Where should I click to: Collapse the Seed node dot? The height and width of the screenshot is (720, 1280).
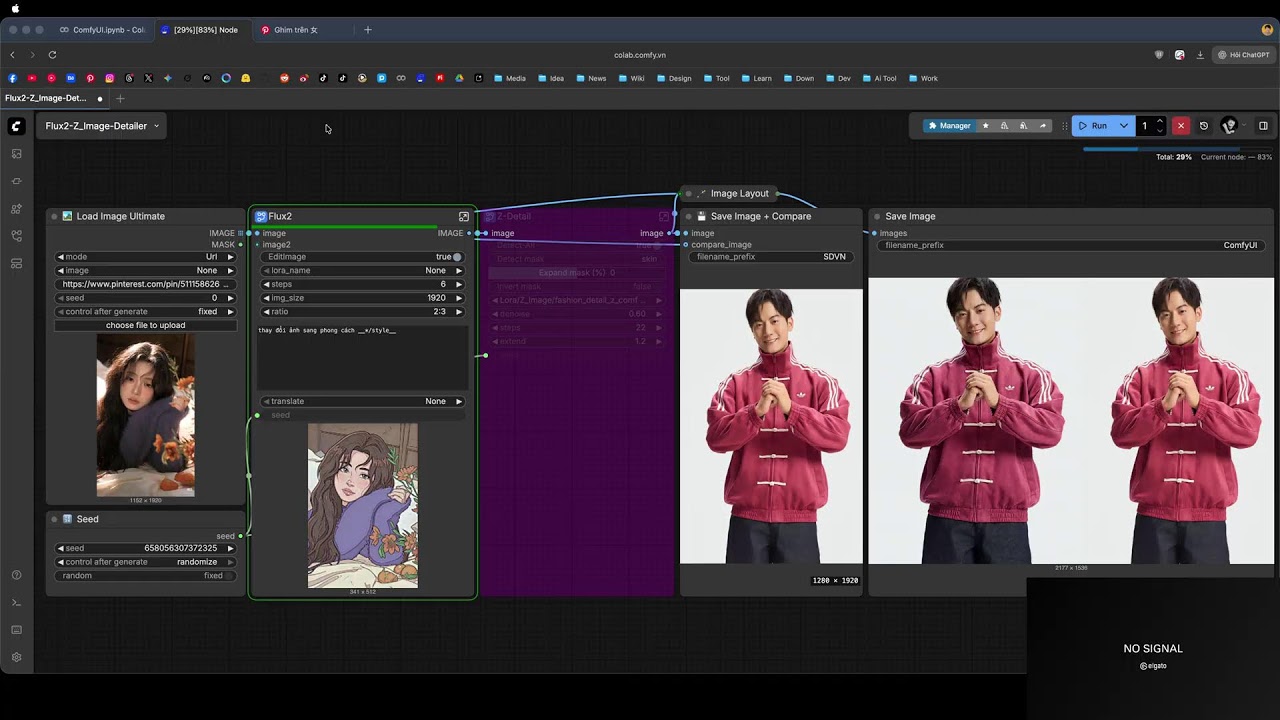[x=54, y=519]
